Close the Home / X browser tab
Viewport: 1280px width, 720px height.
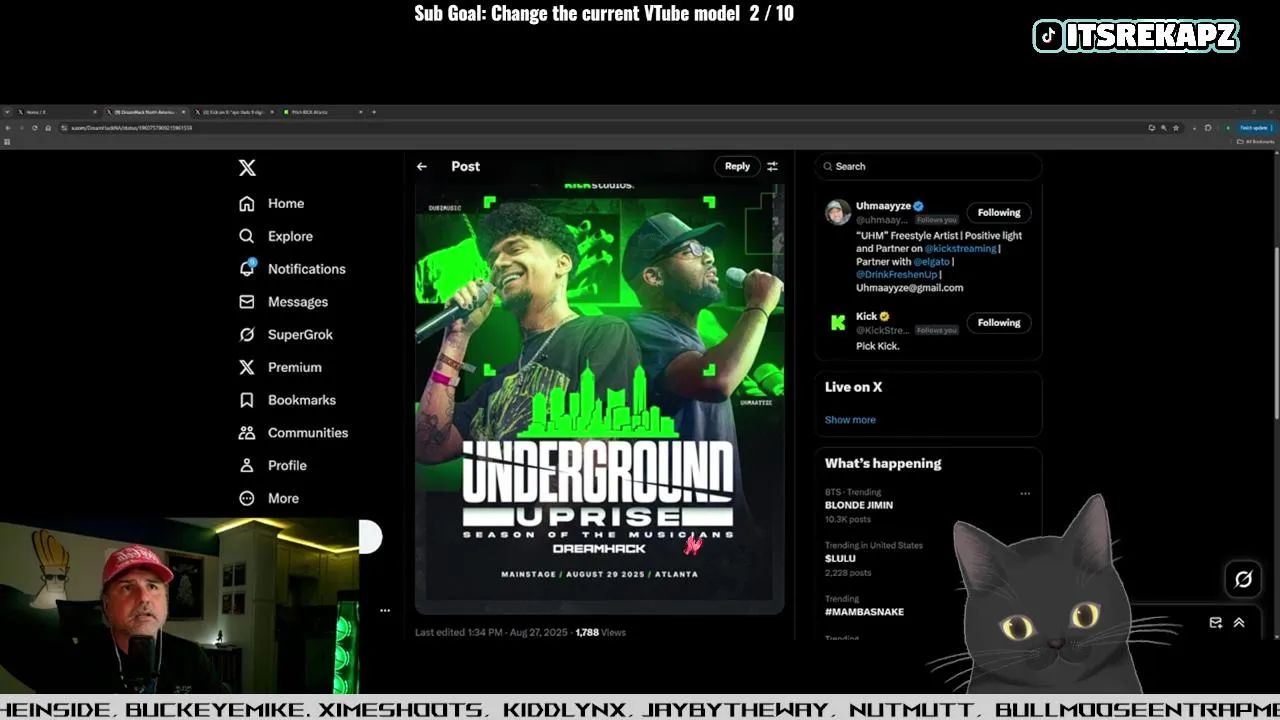tap(95, 112)
